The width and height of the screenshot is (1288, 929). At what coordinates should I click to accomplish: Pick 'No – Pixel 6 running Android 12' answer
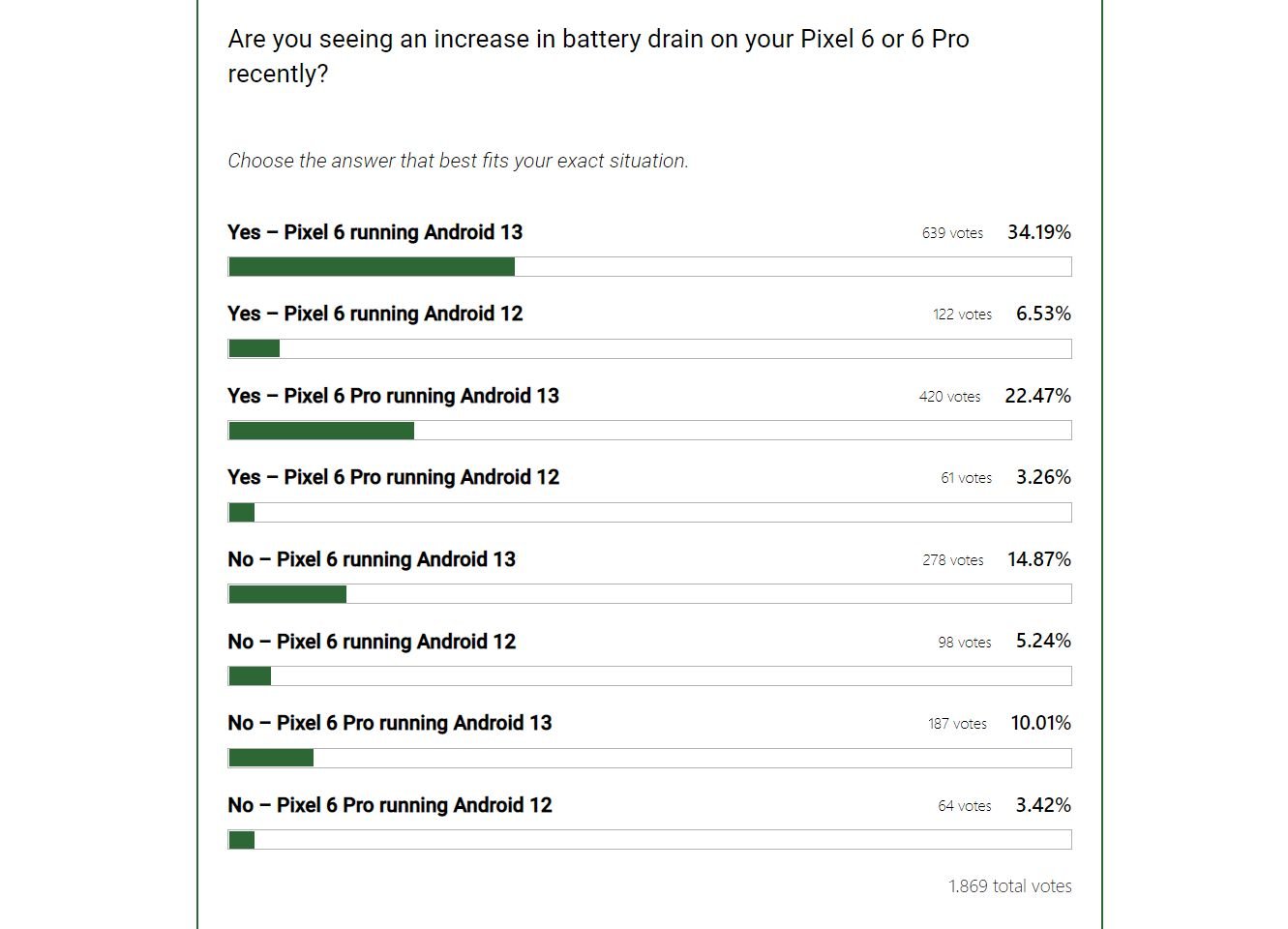pyautogui.click(x=372, y=642)
